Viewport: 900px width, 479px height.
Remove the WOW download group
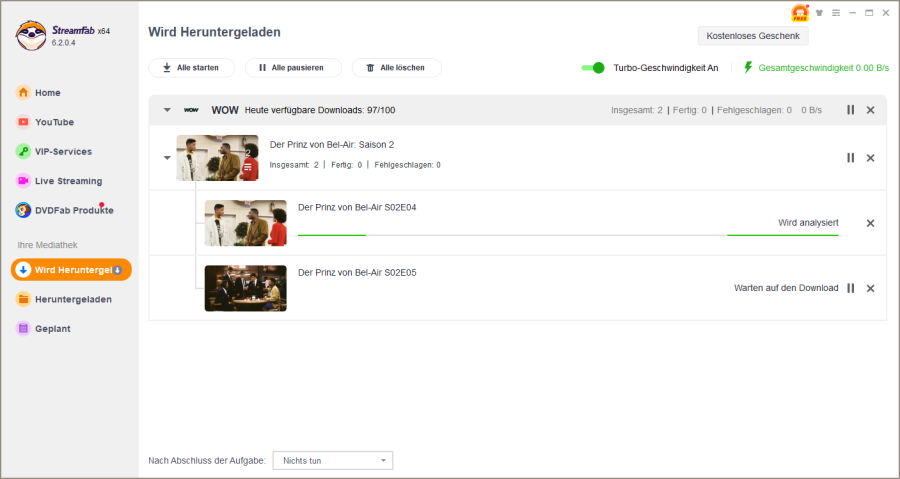870,110
